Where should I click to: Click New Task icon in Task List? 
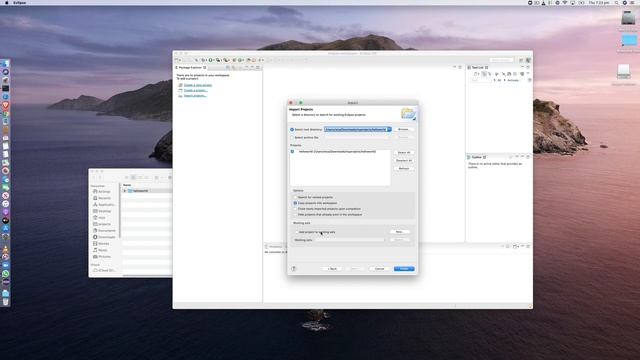pos(475,74)
